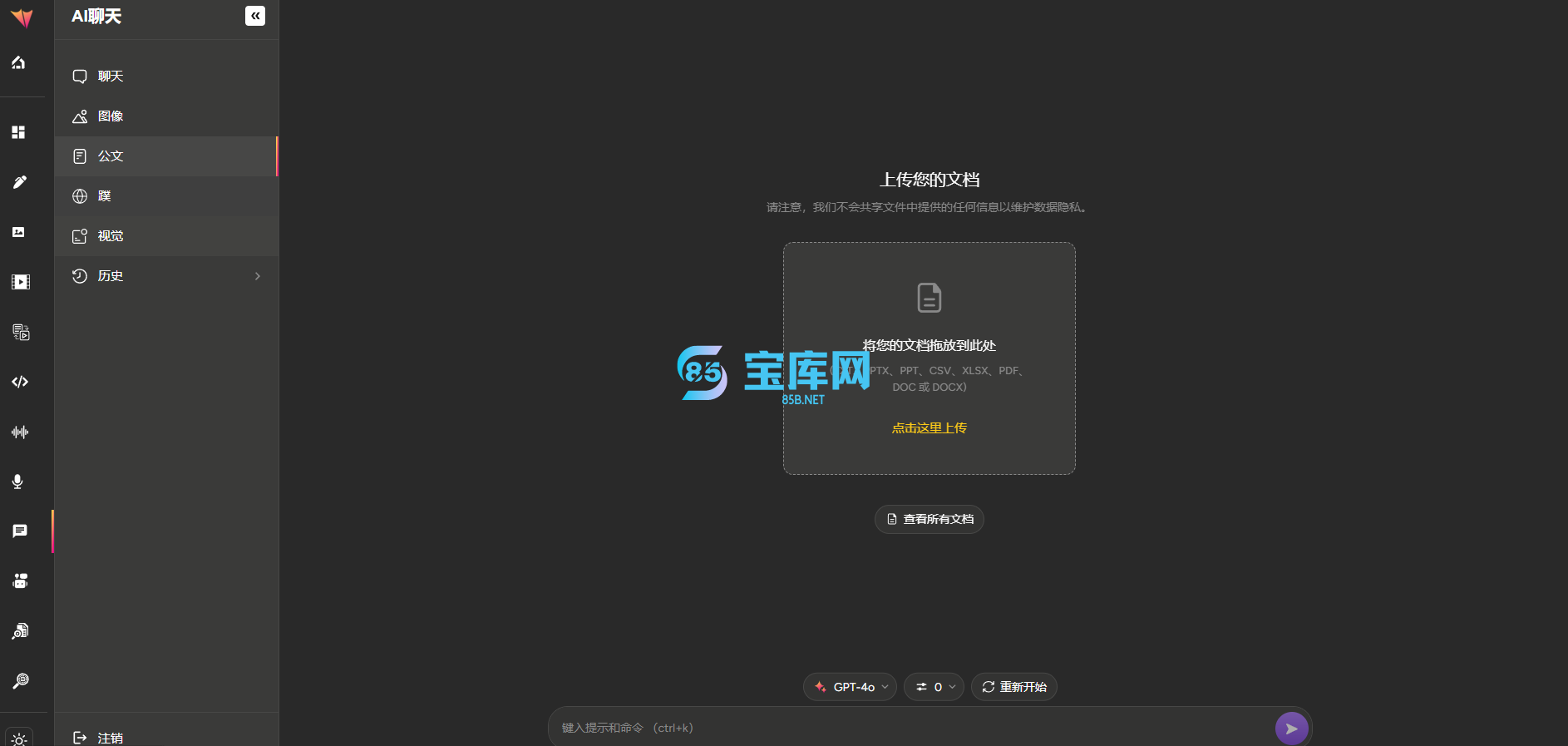Click the 查看所有文档 button
Viewport: 1568px width, 746px height.
coord(929,519)
